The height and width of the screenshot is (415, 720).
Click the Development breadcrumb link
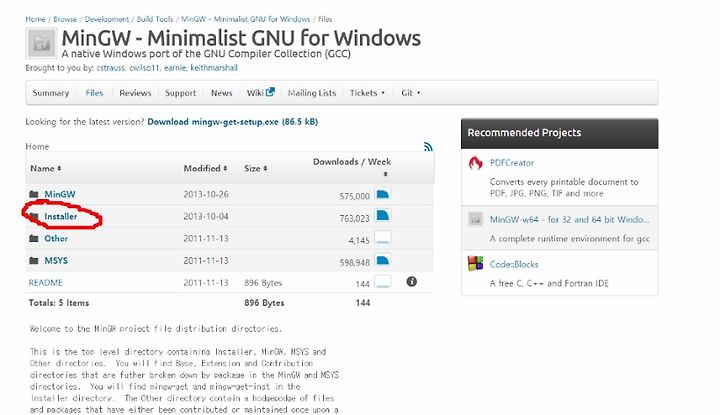[107, 19]
